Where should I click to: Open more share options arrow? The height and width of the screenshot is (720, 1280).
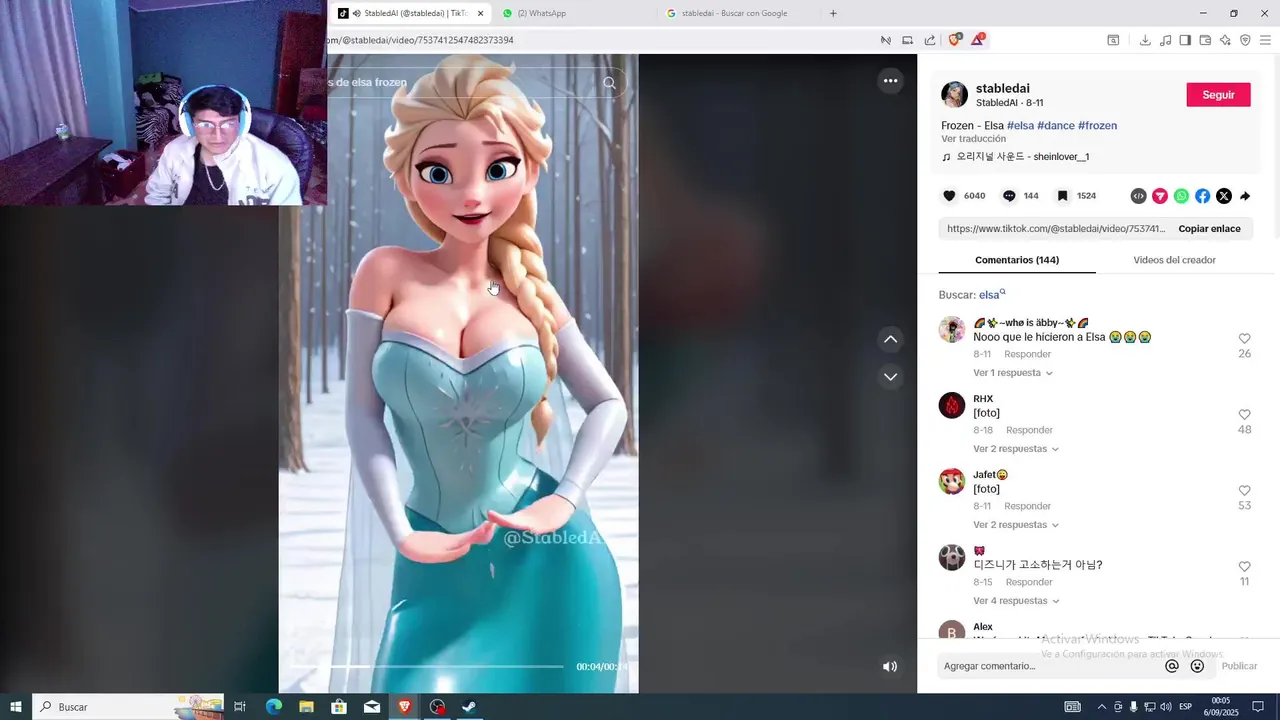[x=1245, y=196]
